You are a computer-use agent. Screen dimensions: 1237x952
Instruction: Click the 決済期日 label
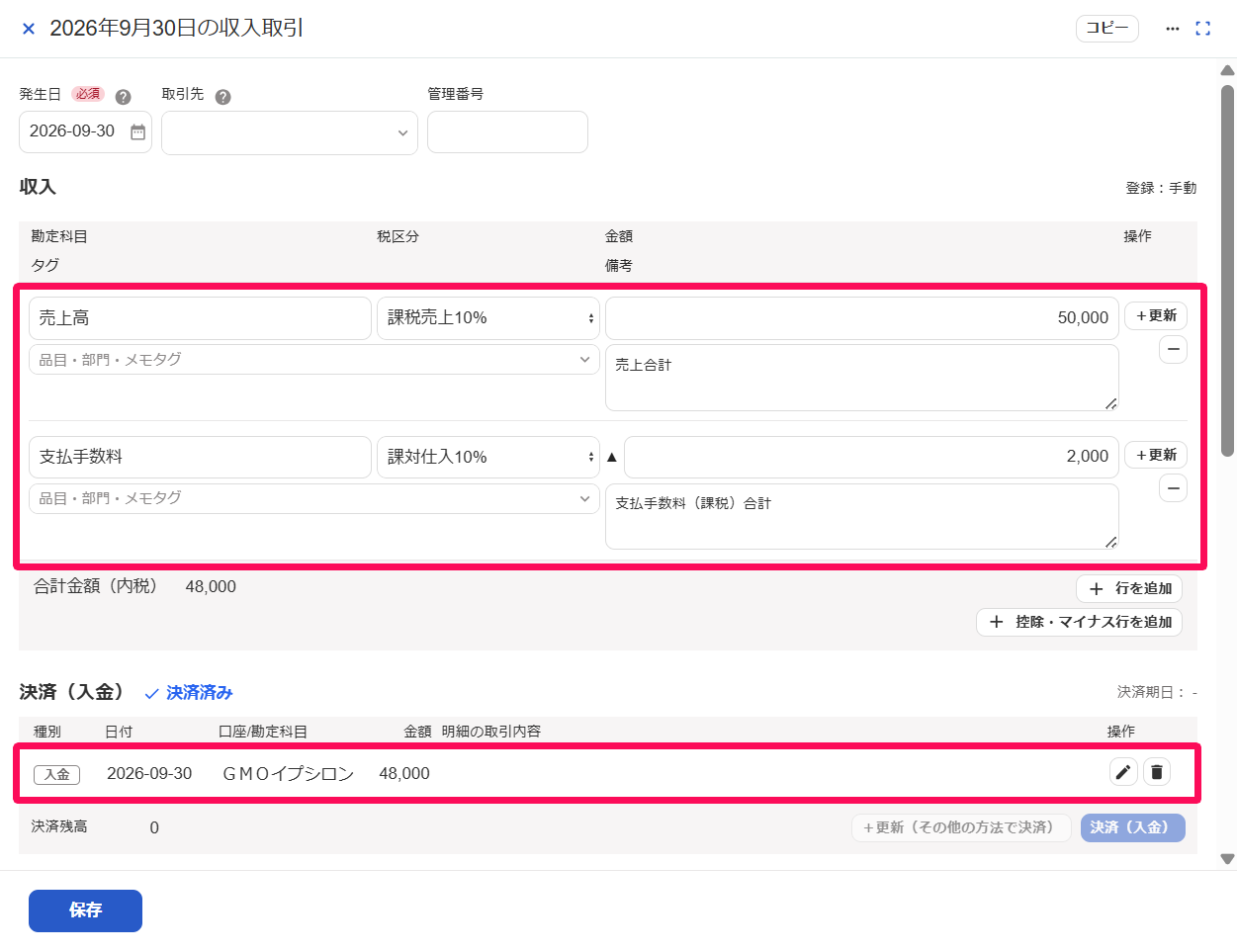click(1157, 692)
